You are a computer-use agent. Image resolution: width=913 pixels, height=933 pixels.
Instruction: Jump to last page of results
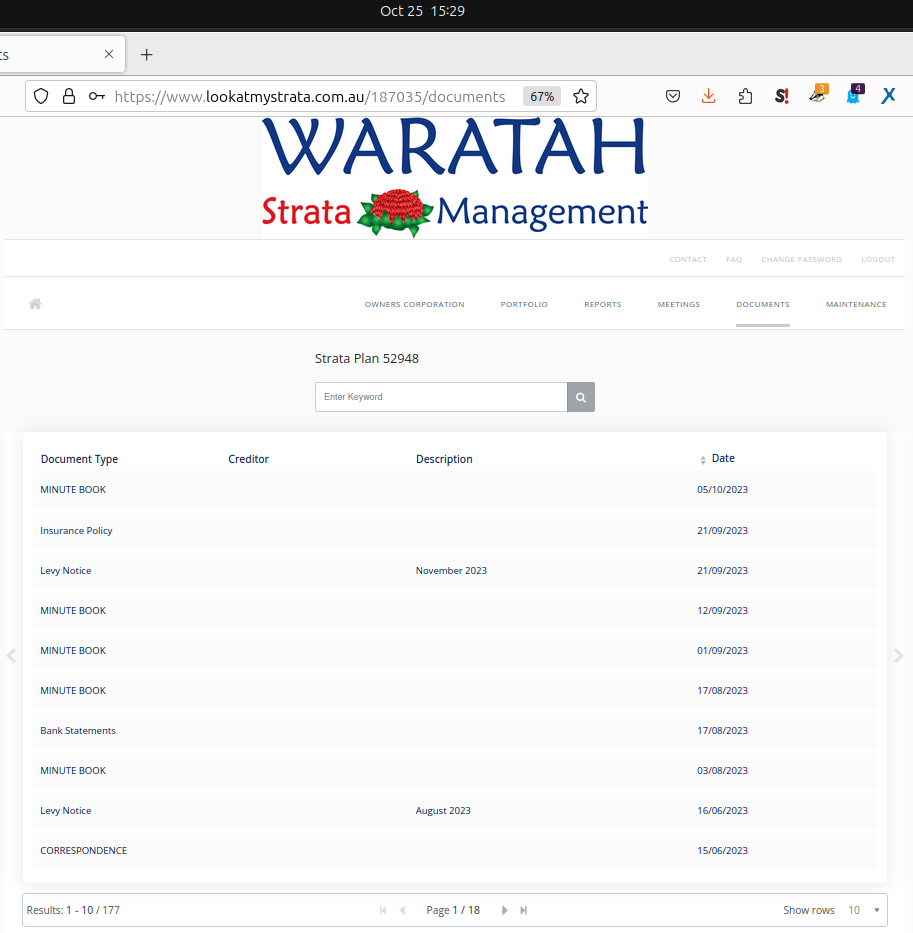click(524, 910)
